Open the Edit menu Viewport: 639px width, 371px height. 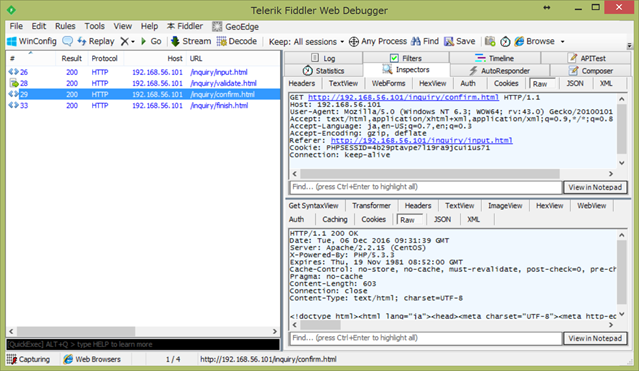click(39, 26)
